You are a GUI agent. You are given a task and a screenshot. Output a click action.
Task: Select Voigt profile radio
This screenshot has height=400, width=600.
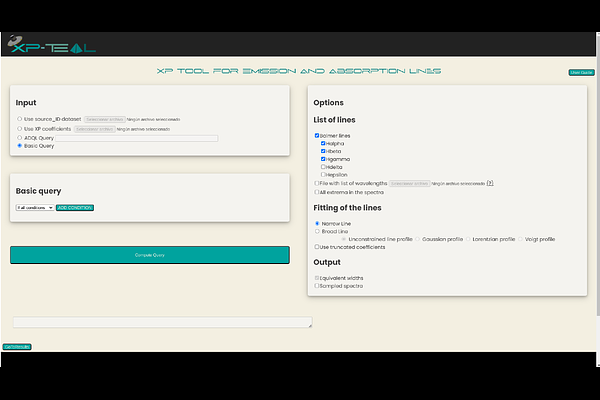click(x=520, y=239)
